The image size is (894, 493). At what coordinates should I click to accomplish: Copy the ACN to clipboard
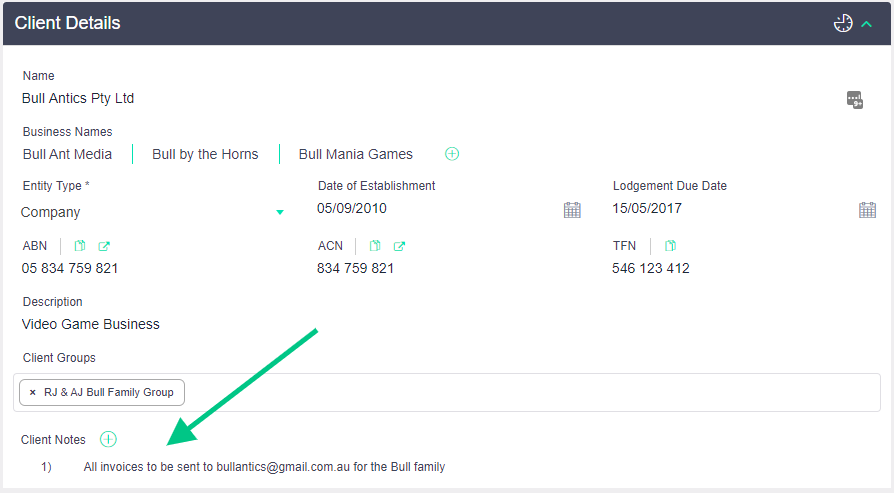[375, 246]
